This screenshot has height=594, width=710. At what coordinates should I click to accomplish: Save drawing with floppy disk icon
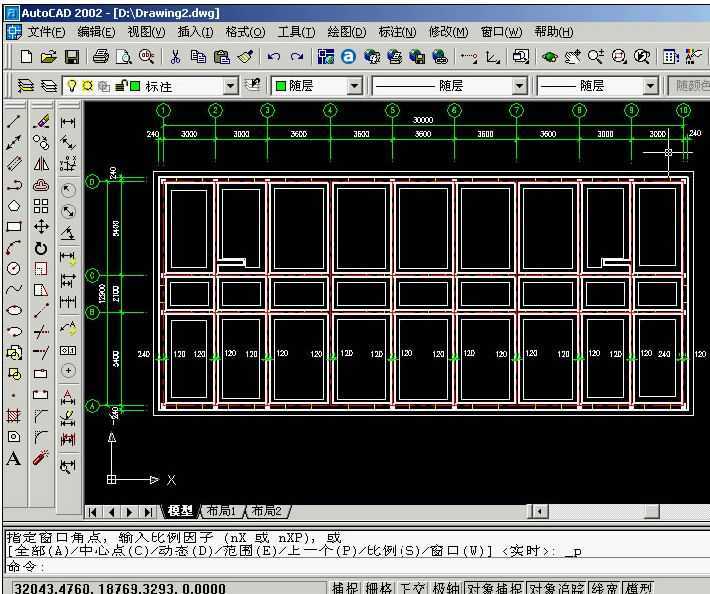point(72,57)
